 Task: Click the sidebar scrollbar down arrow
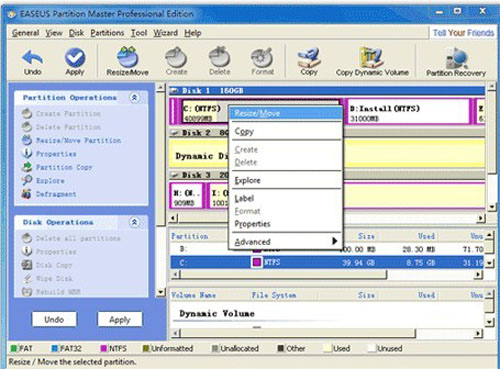point(161,292)
